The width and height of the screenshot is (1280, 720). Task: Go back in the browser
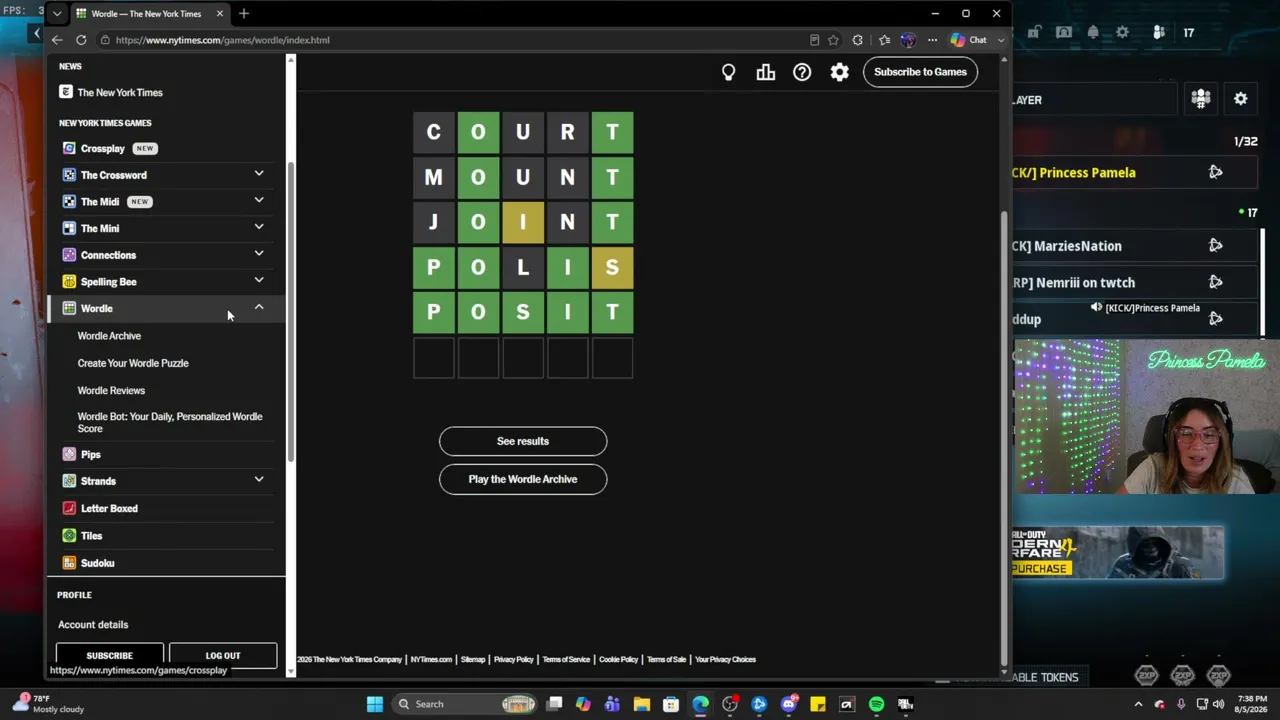point(57,40)
